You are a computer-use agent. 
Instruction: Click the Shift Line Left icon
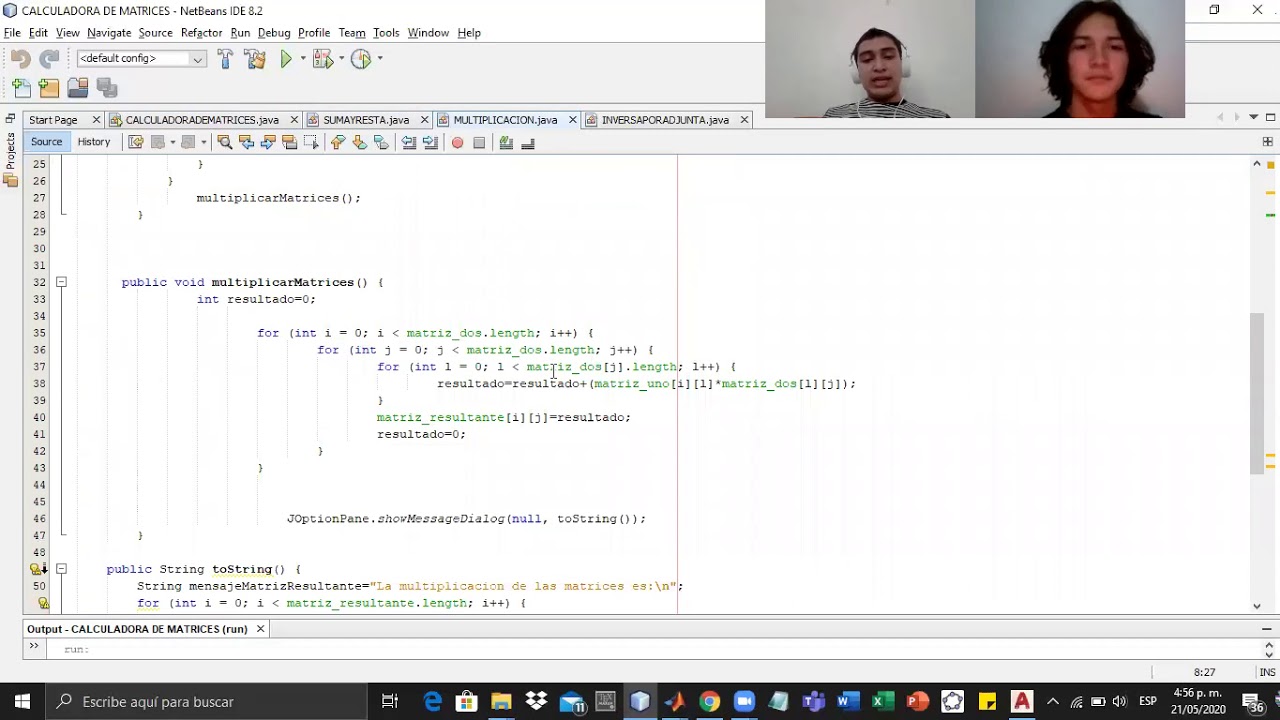coord(408,143)
